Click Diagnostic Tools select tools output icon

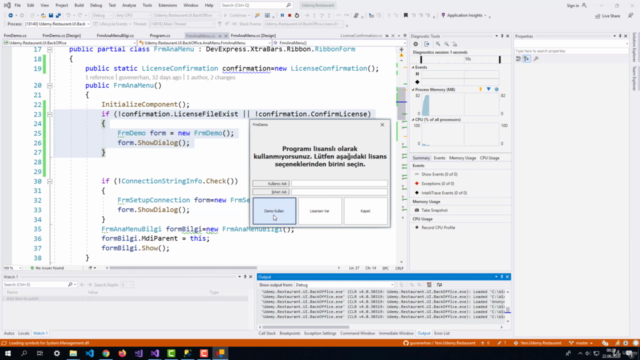(427, 44)
